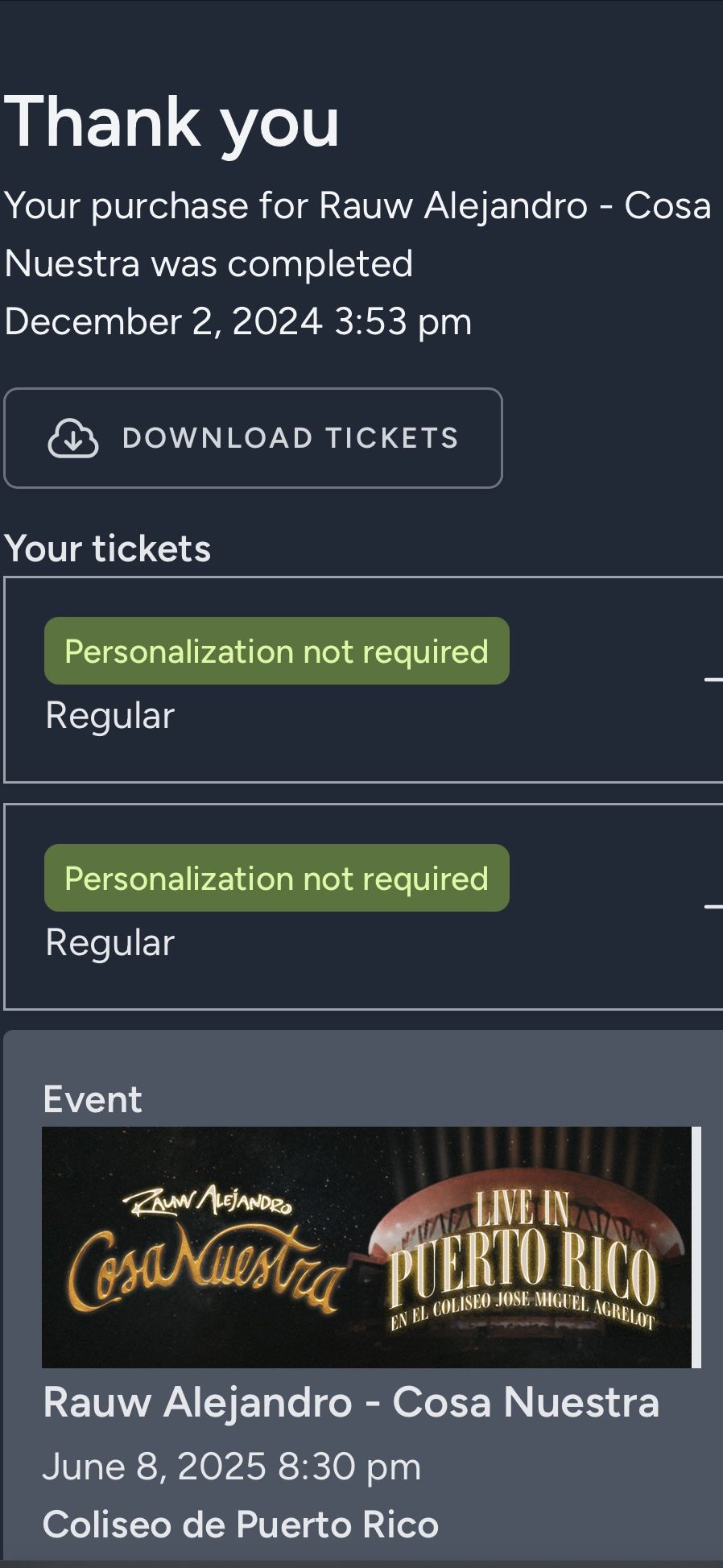Screen dimensions: 723x1568
Task: Expand the first Regular ticket's dash icon
Action: pos(713,680)
